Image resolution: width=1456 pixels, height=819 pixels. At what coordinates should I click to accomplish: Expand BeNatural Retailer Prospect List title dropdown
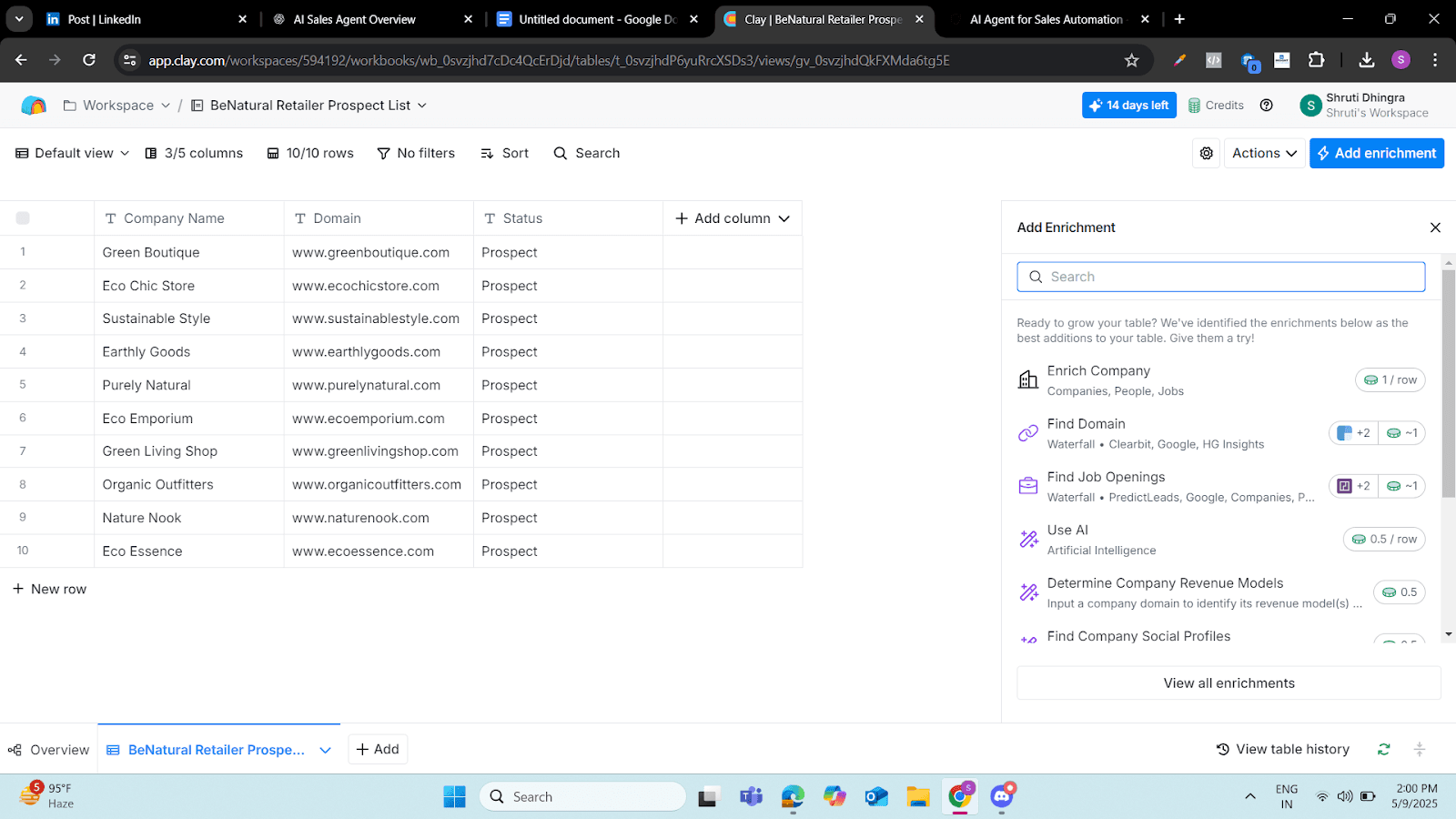422,106
